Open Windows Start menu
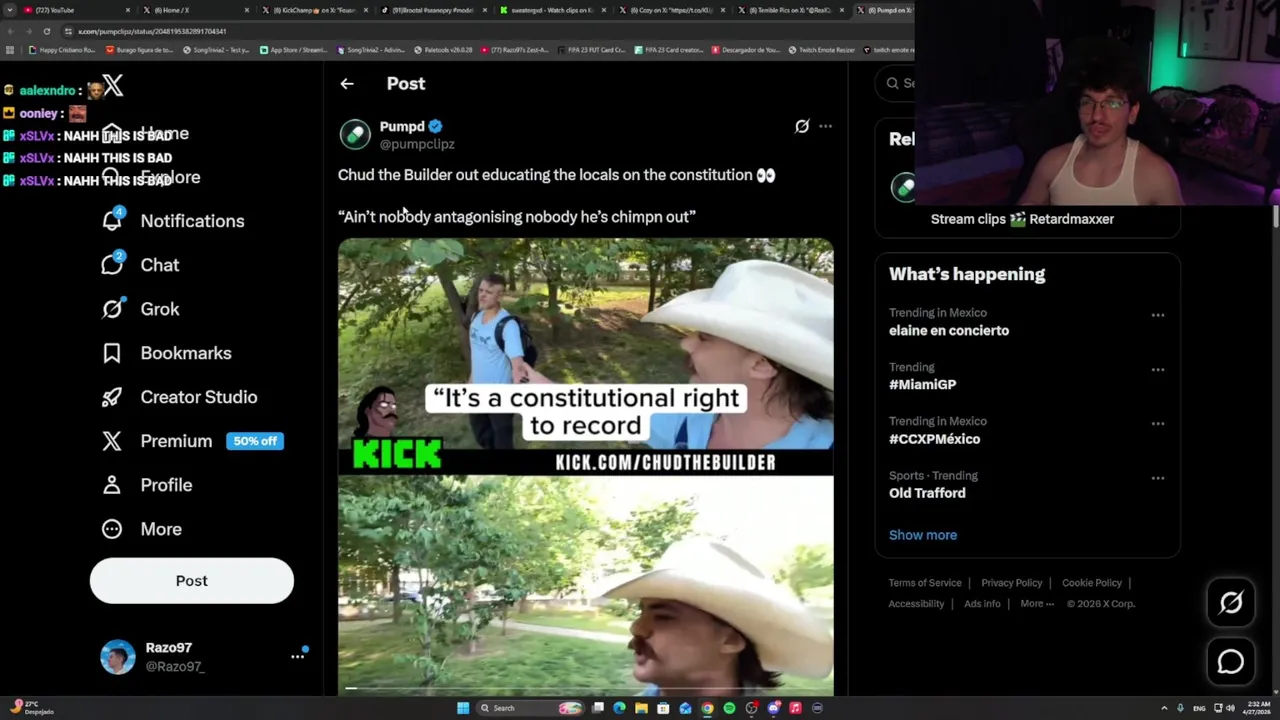The width and height of the screenshot is (1280, 720). pos(463,708)
